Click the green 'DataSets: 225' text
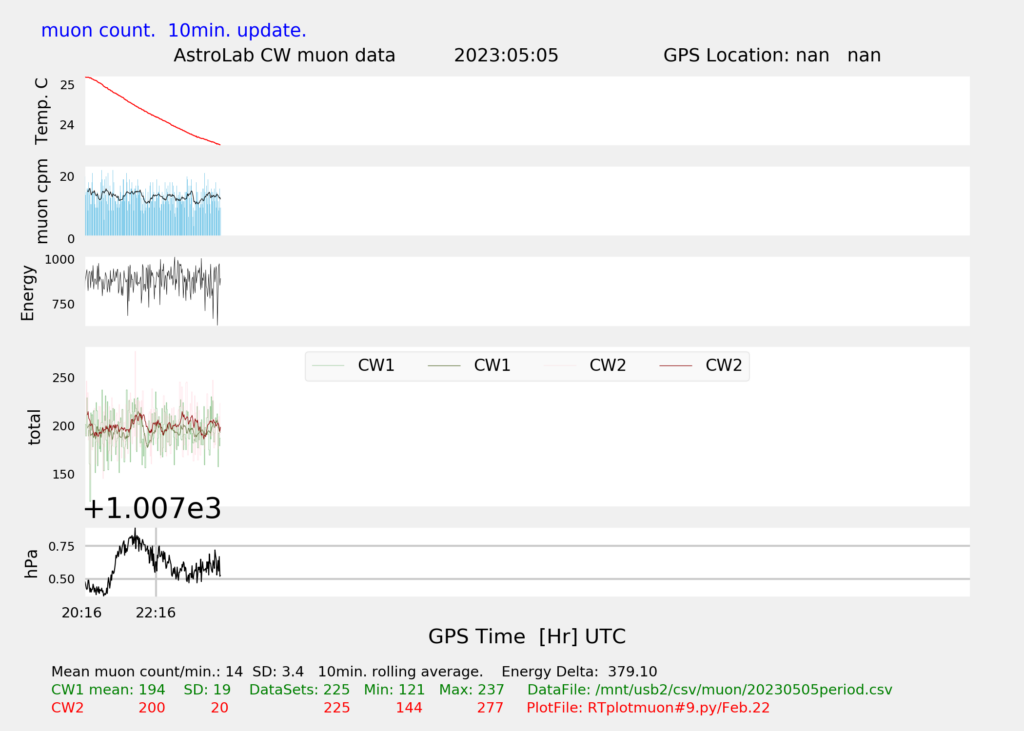Viewport: 1024px width, 731px height. [x=299, y=690]
